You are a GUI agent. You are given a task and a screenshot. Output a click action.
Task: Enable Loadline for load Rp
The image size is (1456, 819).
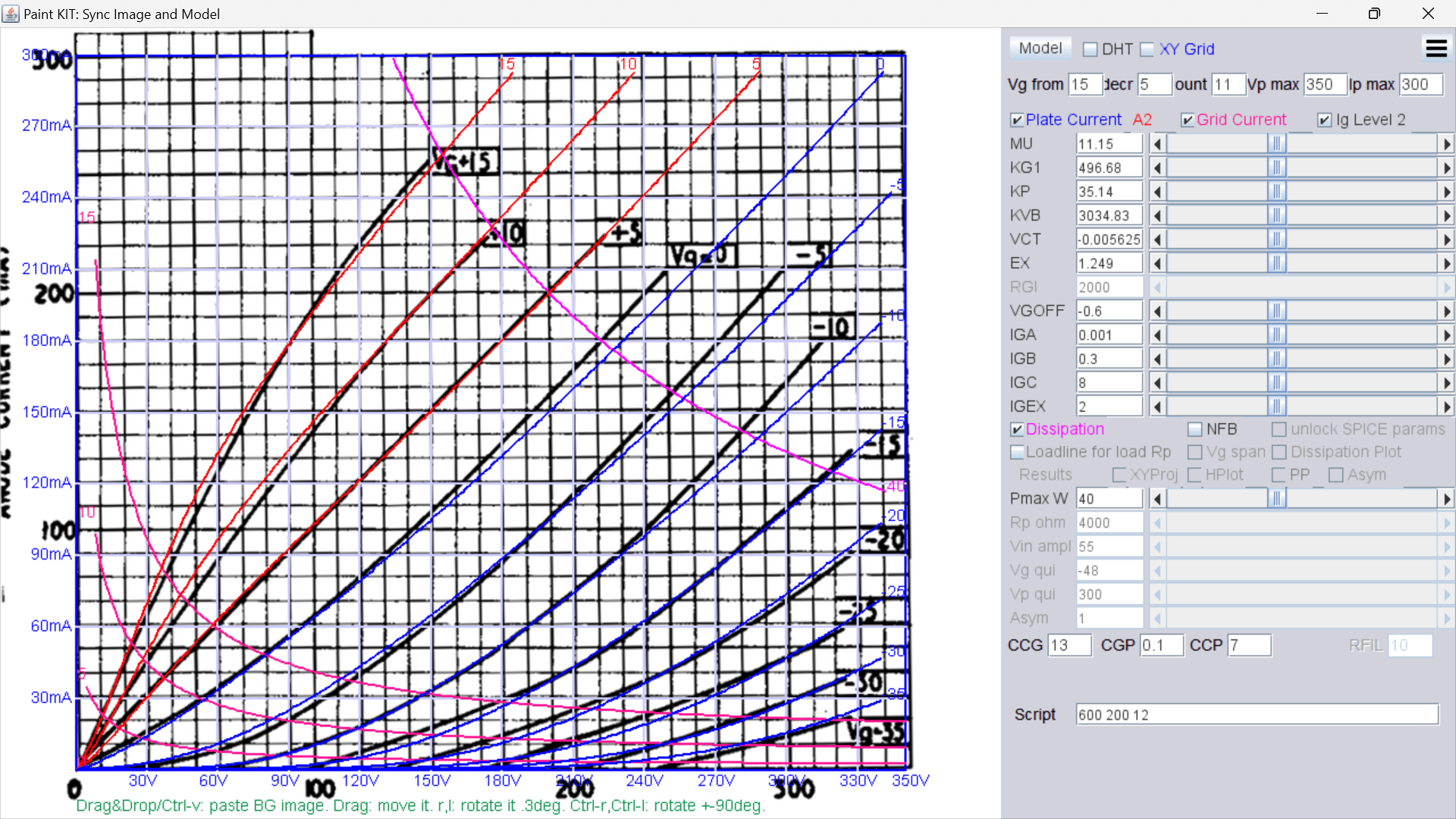pos(1017,452)
